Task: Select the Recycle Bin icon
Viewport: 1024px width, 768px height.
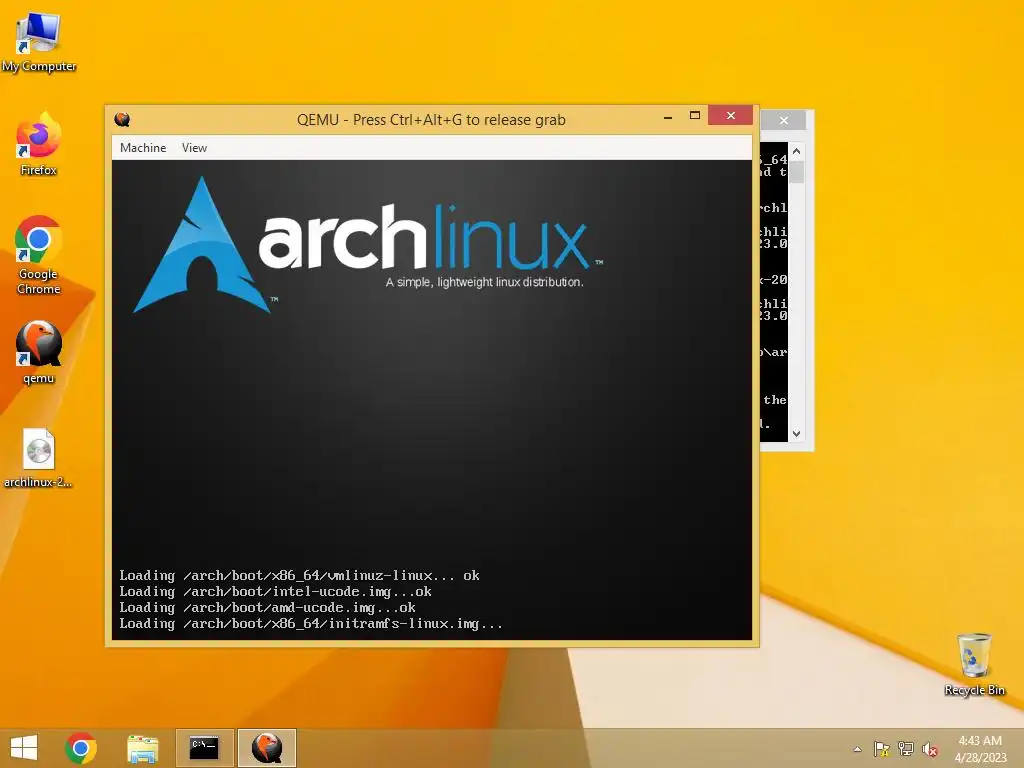Action: [x=974, y=664]
